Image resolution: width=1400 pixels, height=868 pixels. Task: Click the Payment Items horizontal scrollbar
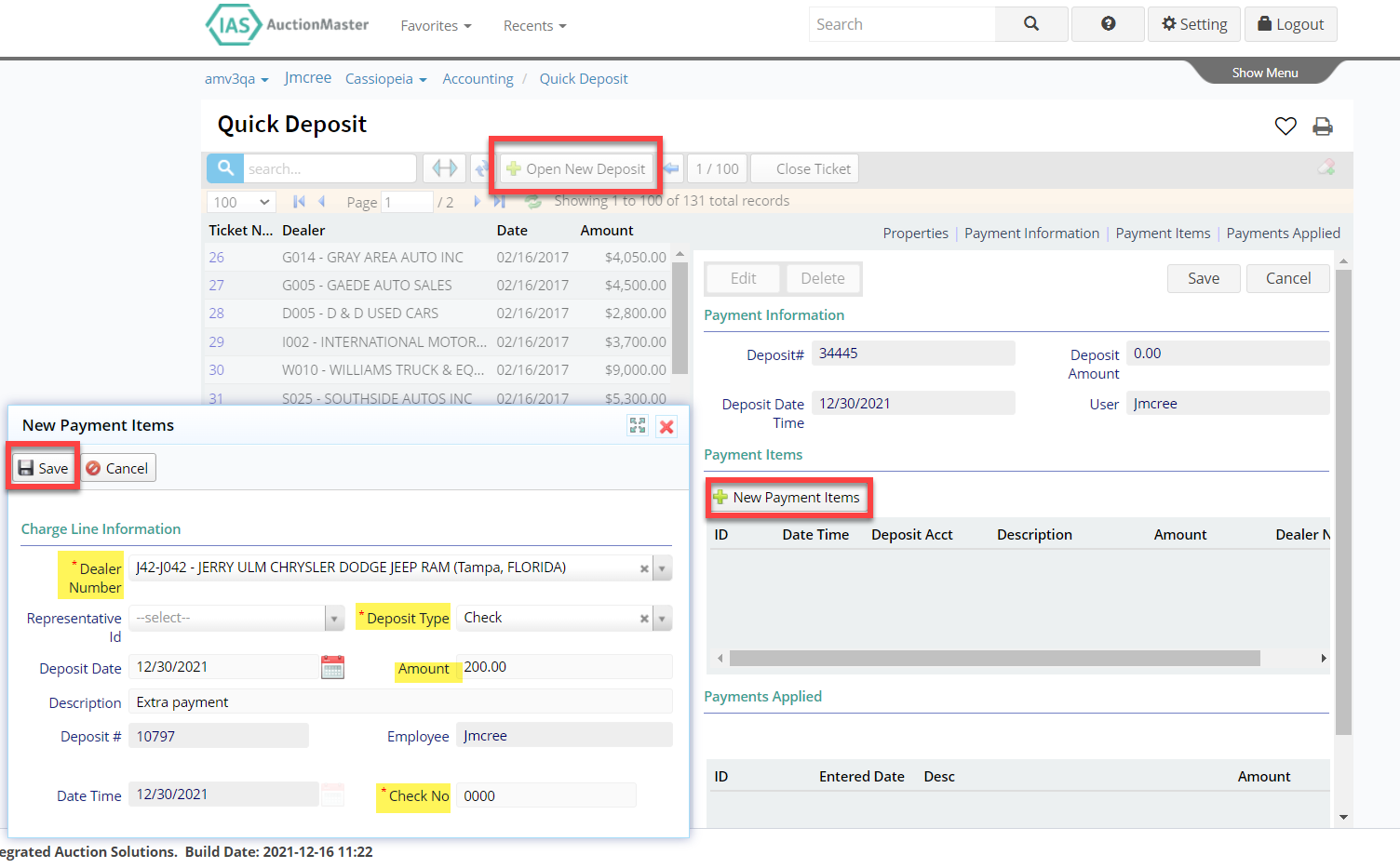995,659
